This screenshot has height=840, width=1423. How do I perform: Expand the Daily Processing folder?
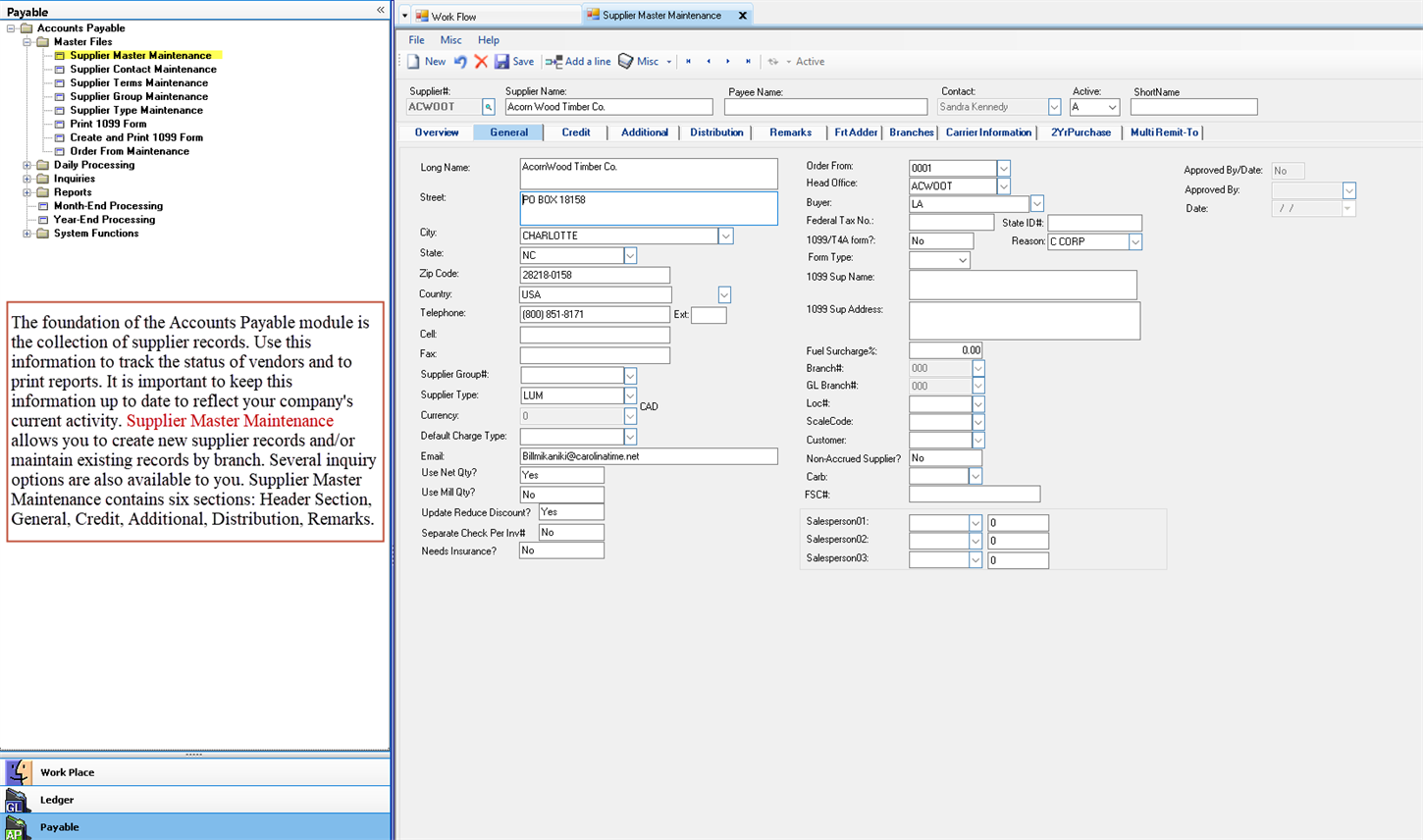point(27,165)
